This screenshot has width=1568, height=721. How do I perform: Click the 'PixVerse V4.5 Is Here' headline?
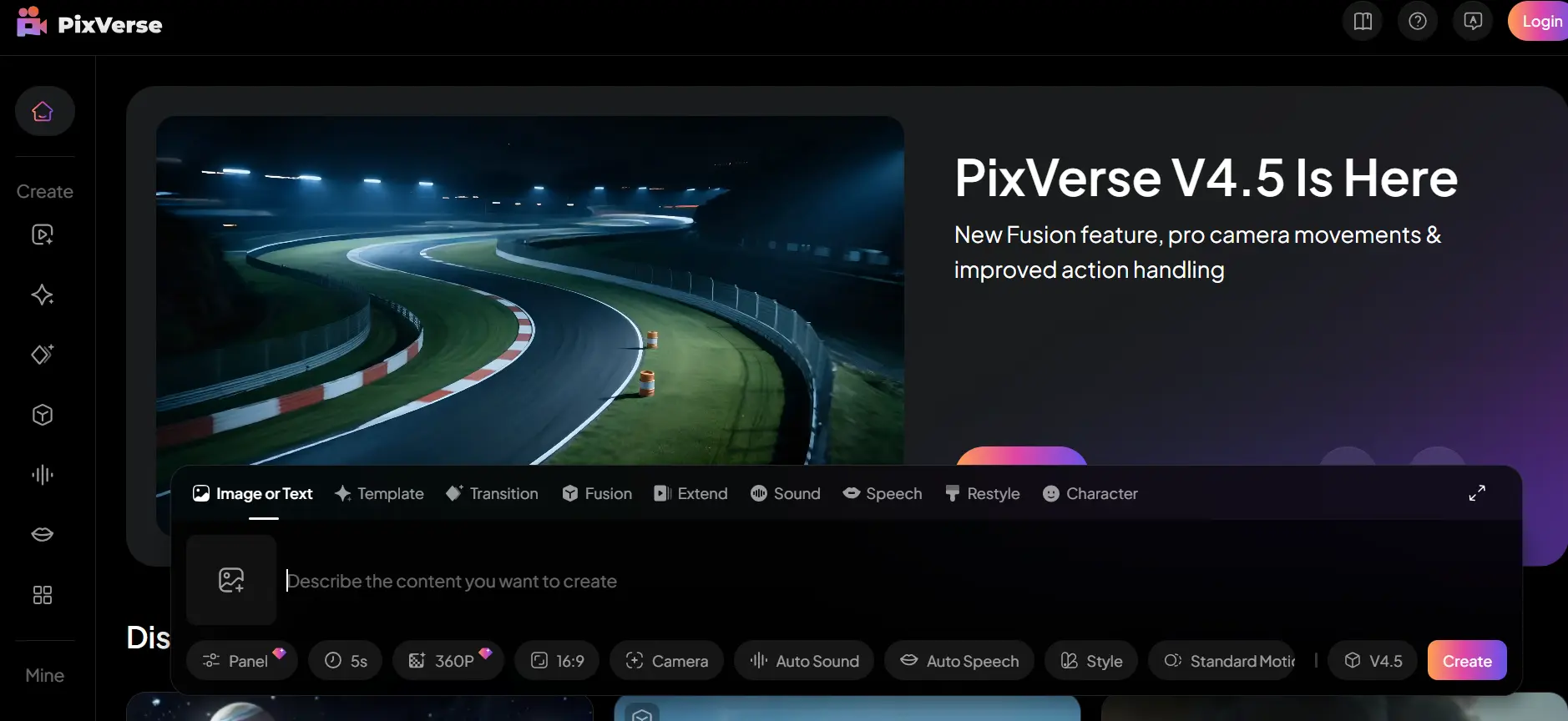1206,178
